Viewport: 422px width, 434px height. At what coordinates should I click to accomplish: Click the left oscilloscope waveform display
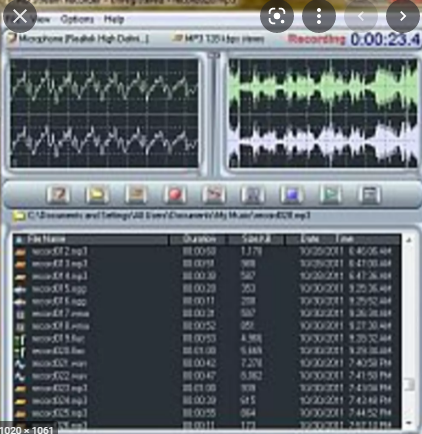[x=104, y=113]
